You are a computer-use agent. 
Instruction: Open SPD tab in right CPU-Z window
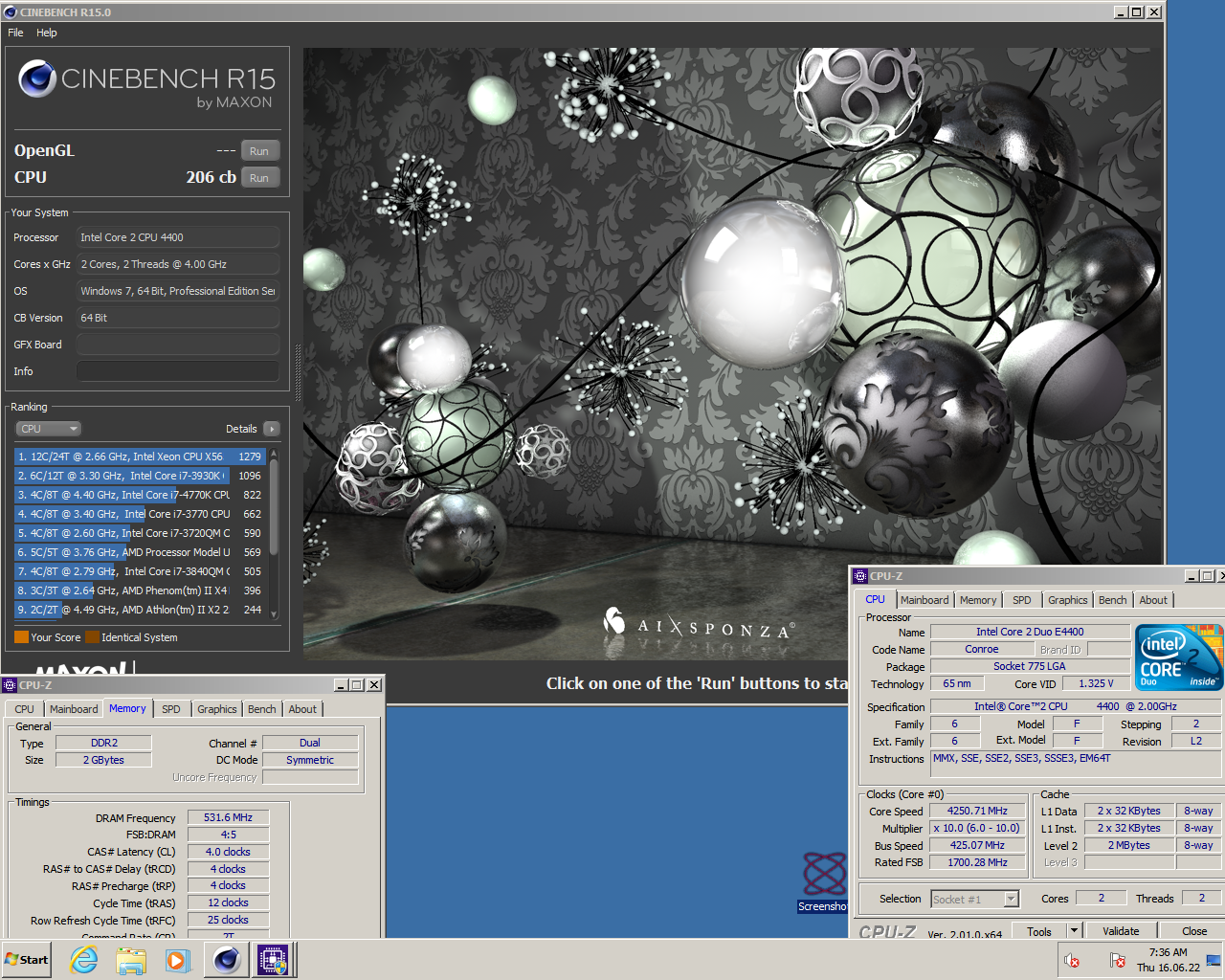(1022, 600)
